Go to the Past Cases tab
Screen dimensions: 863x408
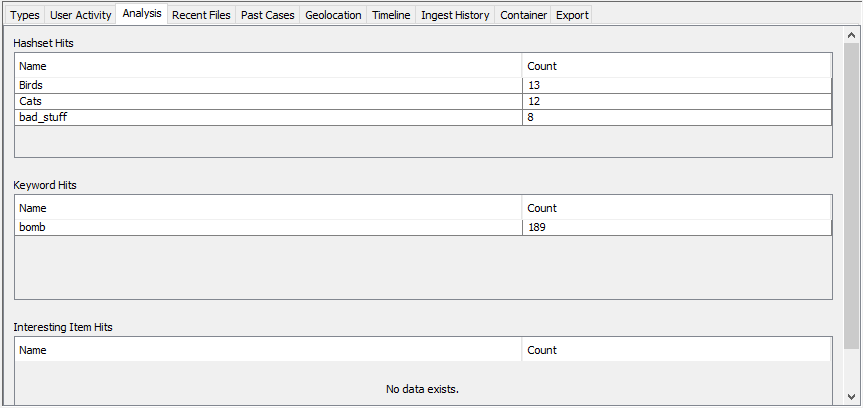[267, 15]
